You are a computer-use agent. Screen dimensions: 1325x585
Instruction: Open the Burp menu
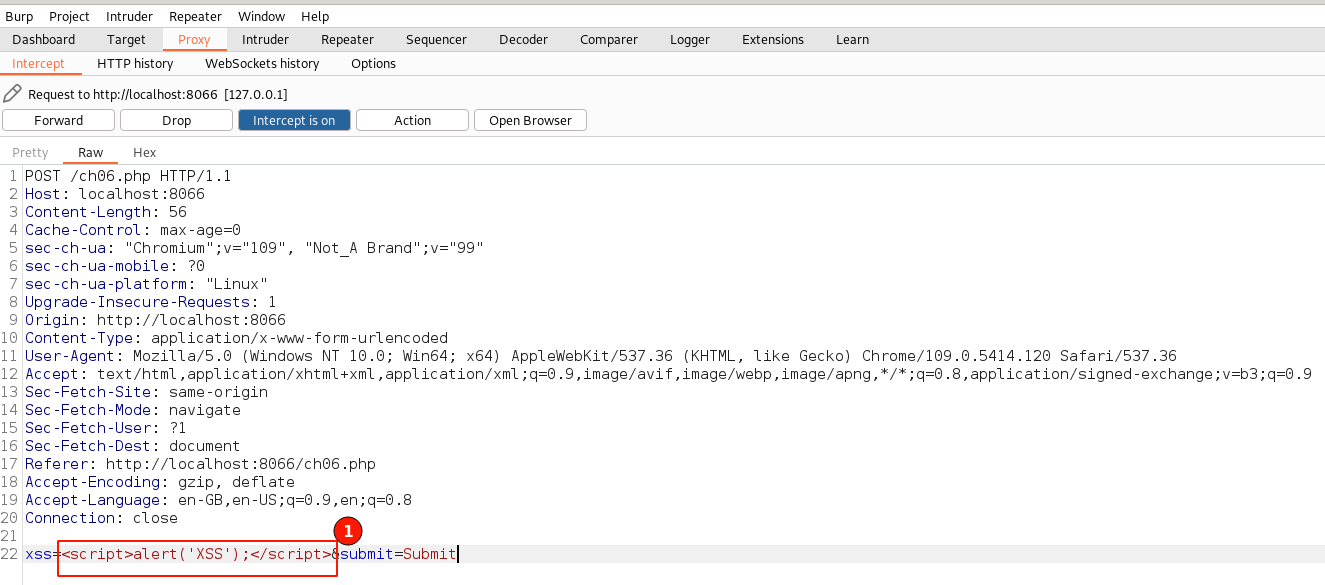pyautogui.click(x=19, y=16)
